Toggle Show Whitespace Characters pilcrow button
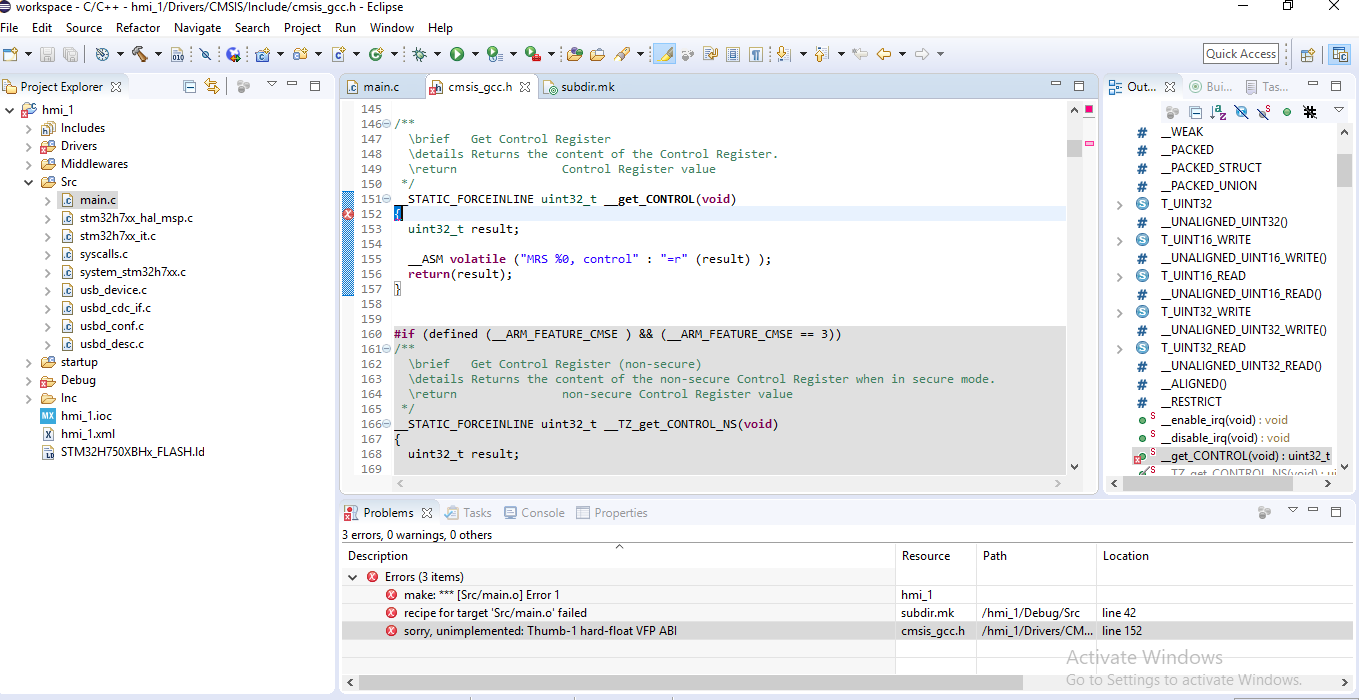This screenshot has height=700, width=1359. point(756,54)
